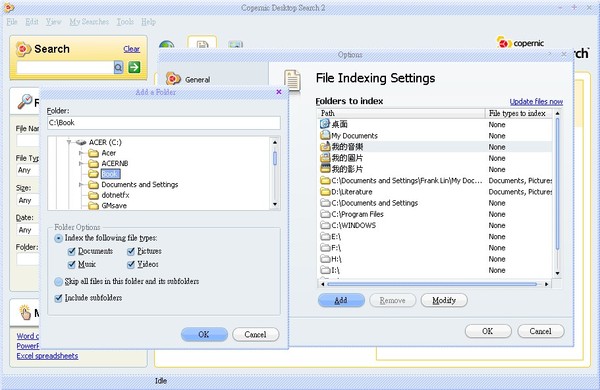Open the Help menu
The image size is (600, 390).
point(148,22)
